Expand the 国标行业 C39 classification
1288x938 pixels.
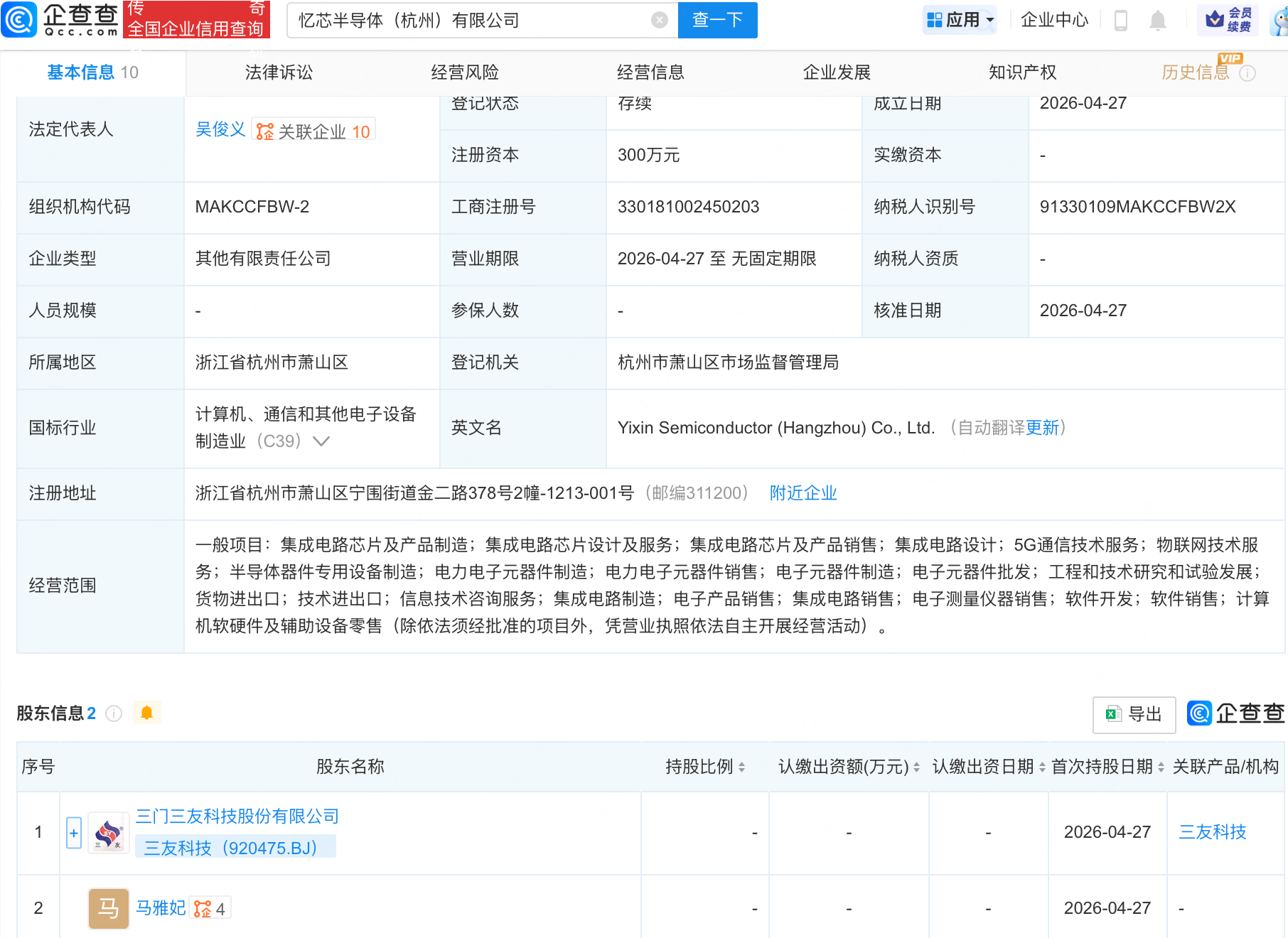[x=322, y=441]
